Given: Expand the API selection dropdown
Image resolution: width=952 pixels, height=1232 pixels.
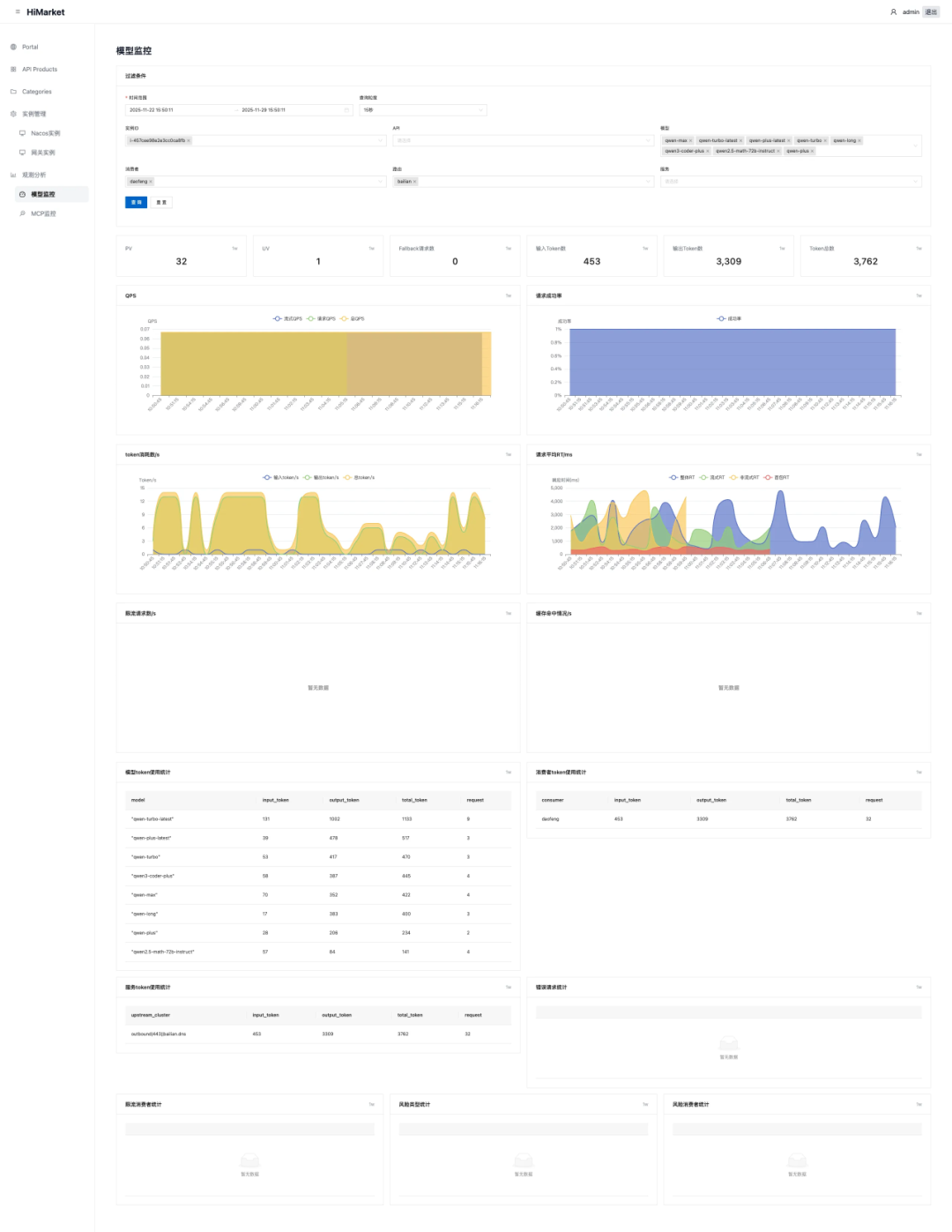Looking at the screenshot, I should pyautogui.click(x=524, y=140).
